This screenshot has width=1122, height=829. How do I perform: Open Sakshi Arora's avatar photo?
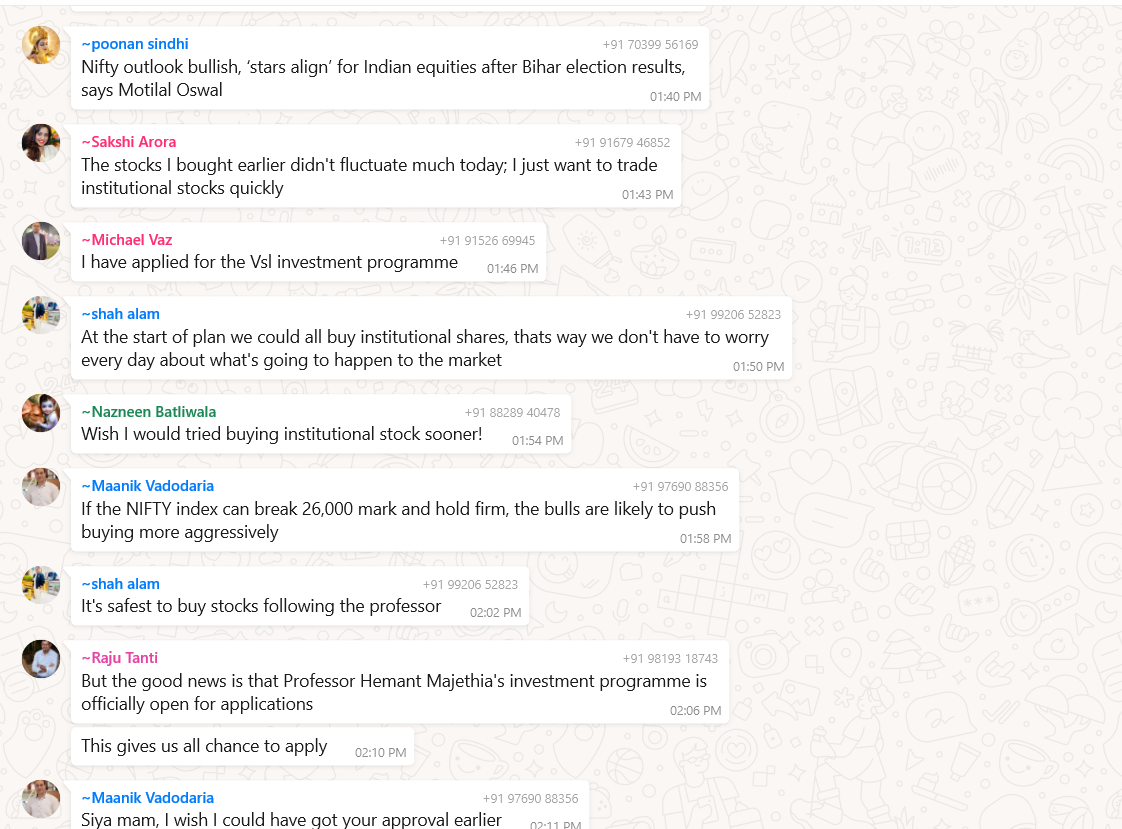tap(41, 143)
